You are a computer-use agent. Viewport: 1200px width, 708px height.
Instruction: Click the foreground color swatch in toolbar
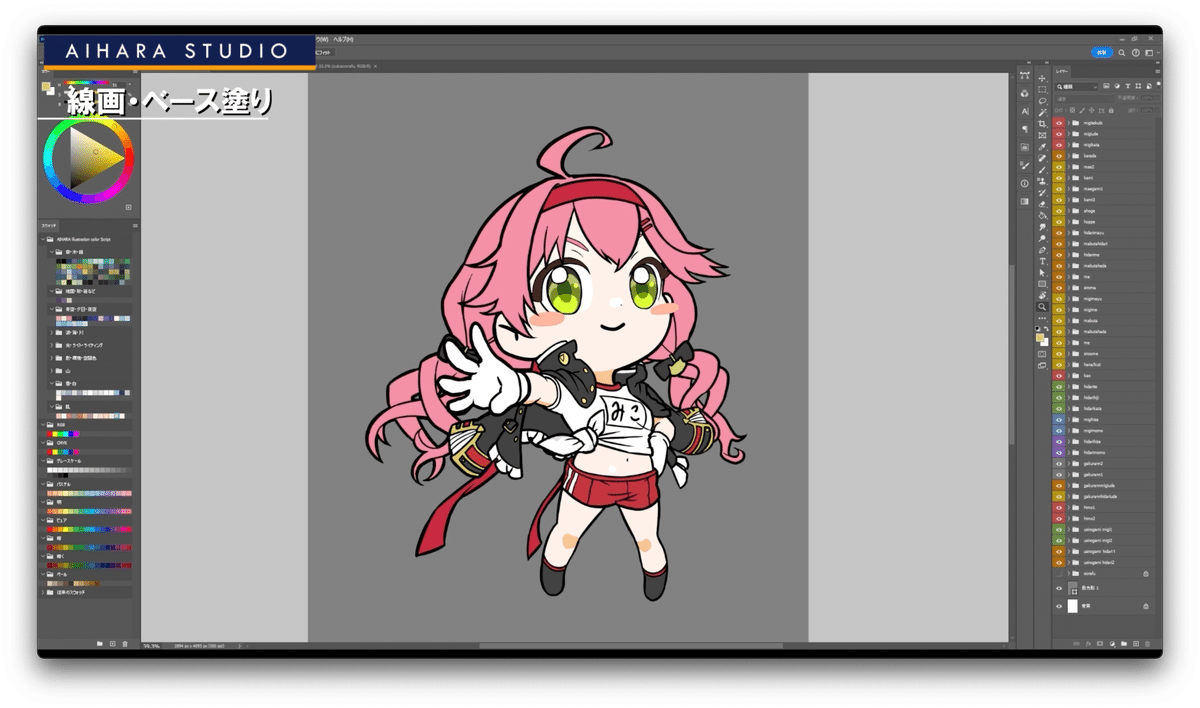1039,337
